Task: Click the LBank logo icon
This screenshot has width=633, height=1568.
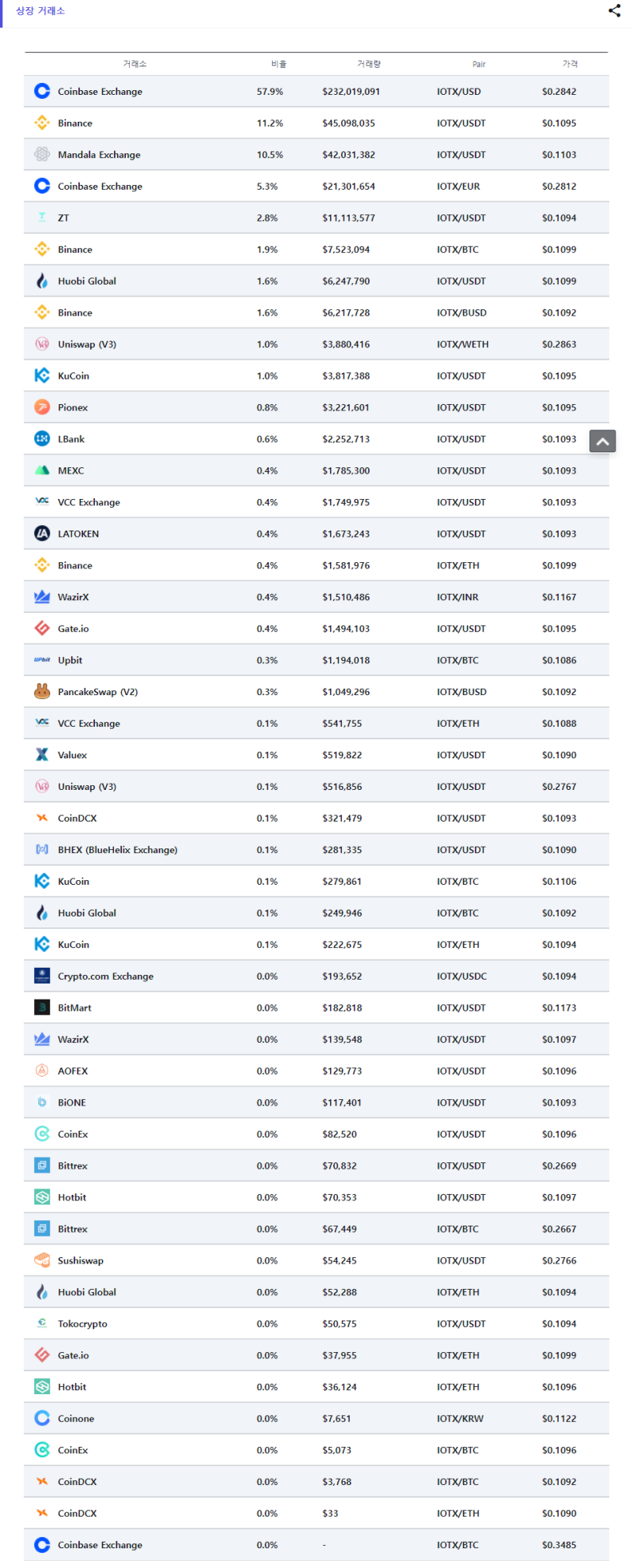Action: 42,439
